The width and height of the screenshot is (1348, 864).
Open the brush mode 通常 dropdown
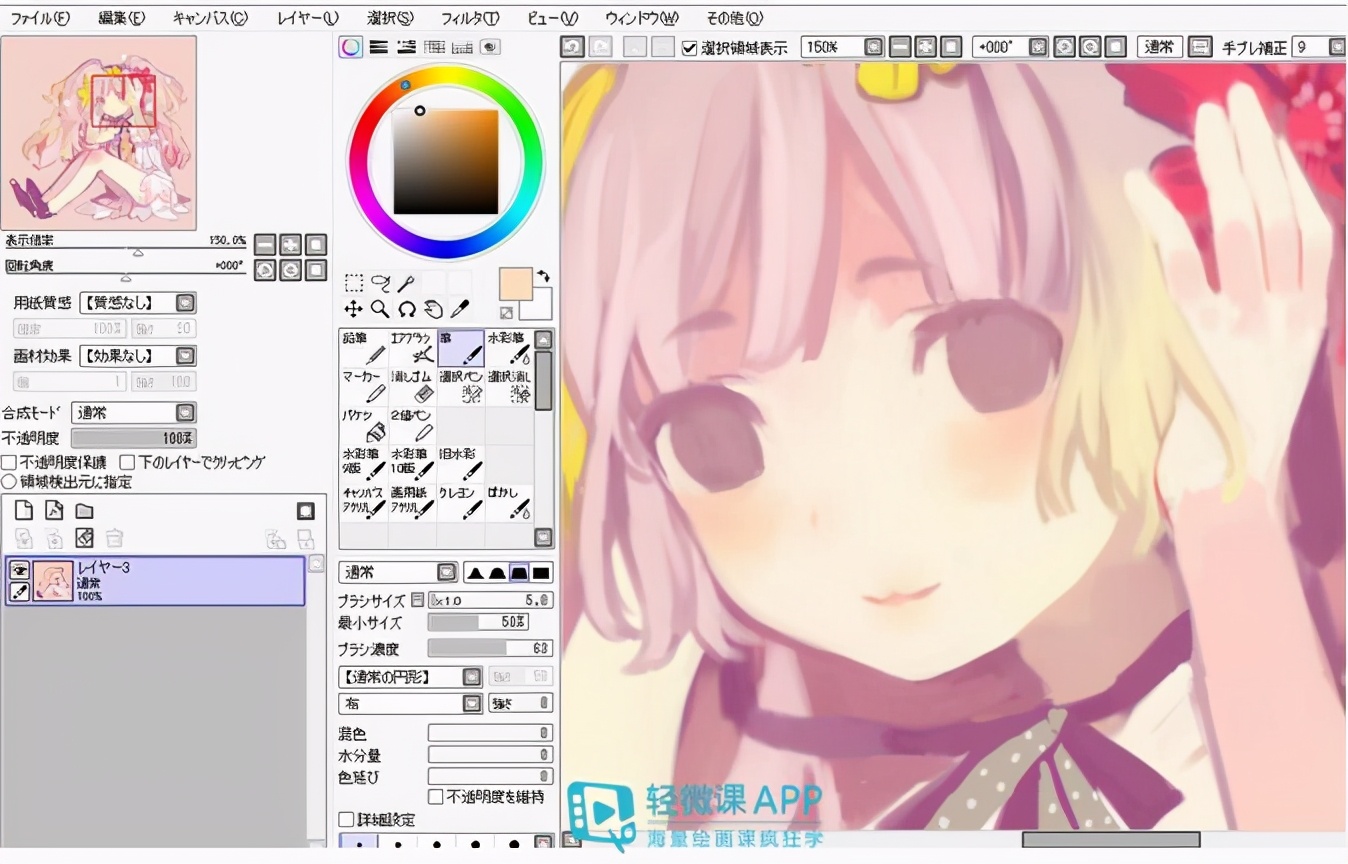398,573
